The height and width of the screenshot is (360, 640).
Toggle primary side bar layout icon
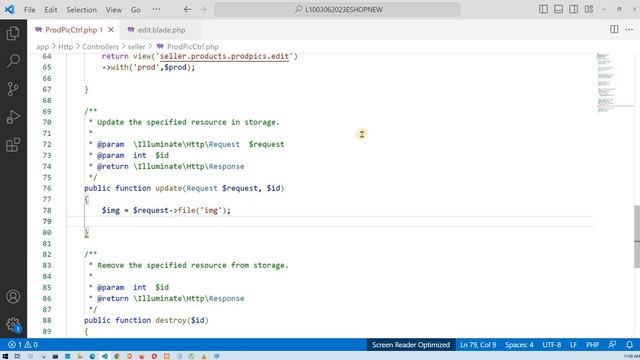click(543, 9)
